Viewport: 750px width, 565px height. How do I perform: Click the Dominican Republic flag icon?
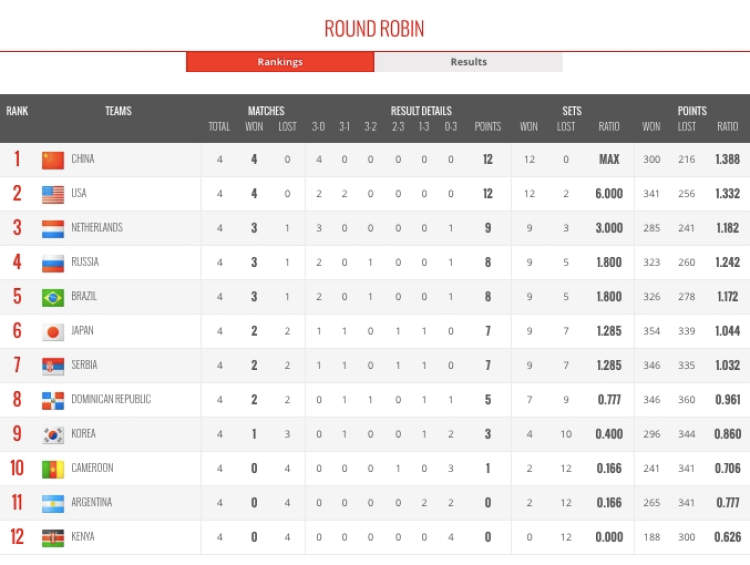tap(53, 401)
